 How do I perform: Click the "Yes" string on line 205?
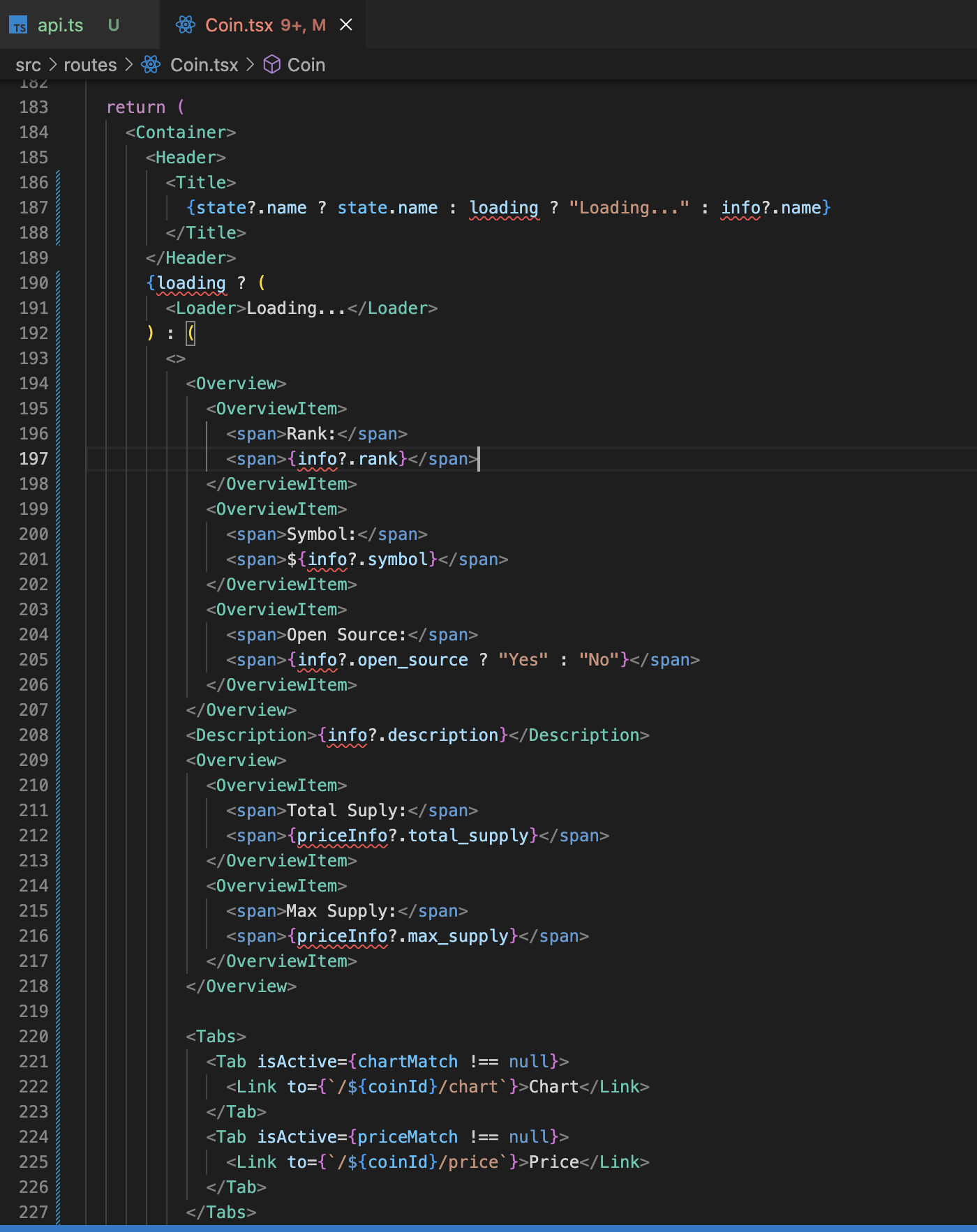[523, 660]
